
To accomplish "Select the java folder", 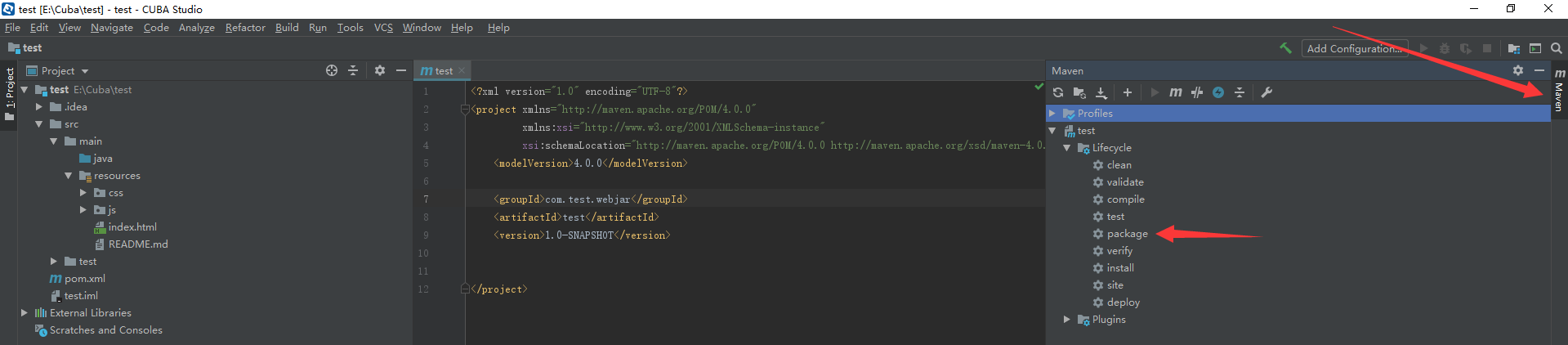I will [96, 159].
